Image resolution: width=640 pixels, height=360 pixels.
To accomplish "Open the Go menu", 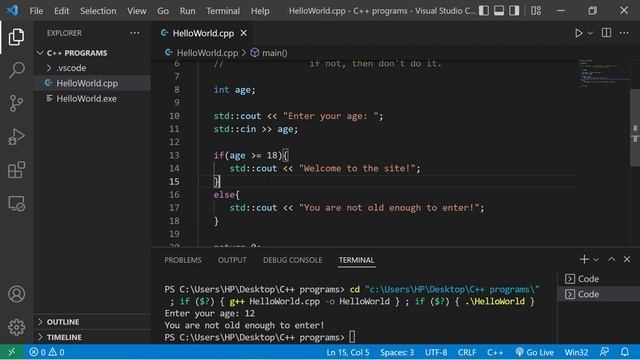I will tap(163, 11).
